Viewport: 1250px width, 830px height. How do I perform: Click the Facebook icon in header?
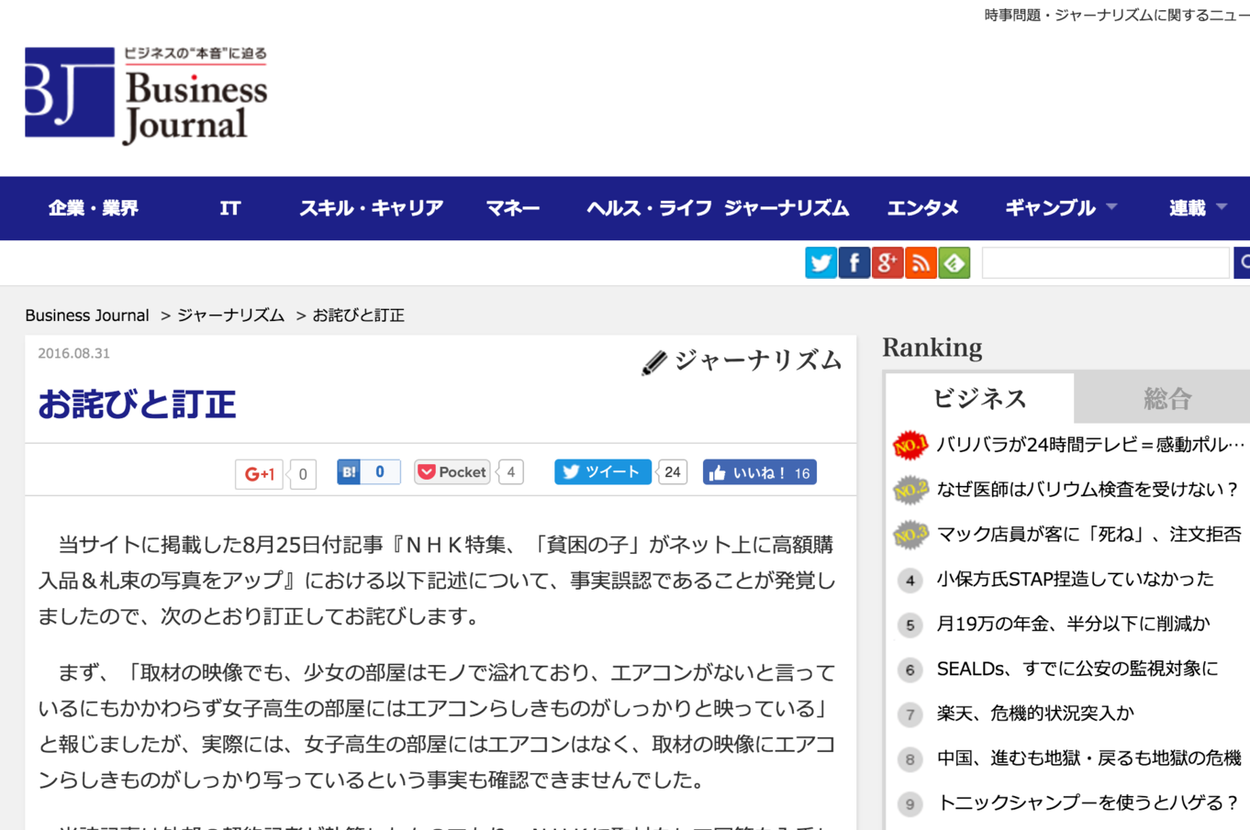pyautogui.click(x=854, y=263)
